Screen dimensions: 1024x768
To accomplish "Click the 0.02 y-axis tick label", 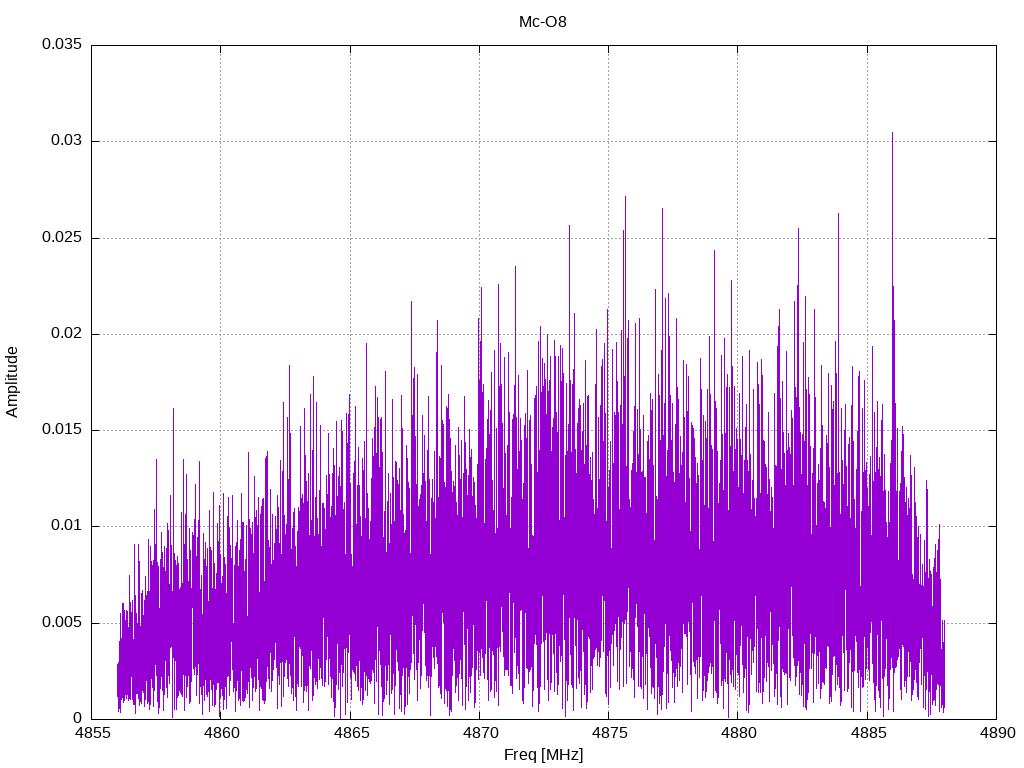I will pyautogui.click(x=65, y=334).
